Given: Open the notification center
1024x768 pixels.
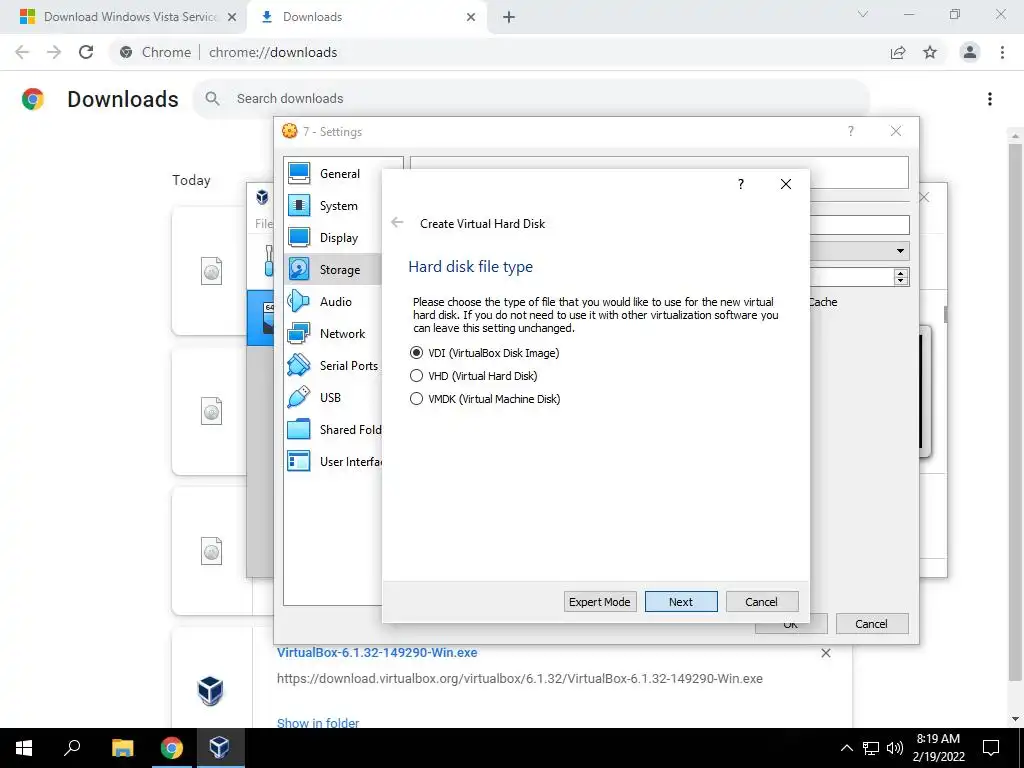Looking at the screenshot, I should [x=991, y=748].
